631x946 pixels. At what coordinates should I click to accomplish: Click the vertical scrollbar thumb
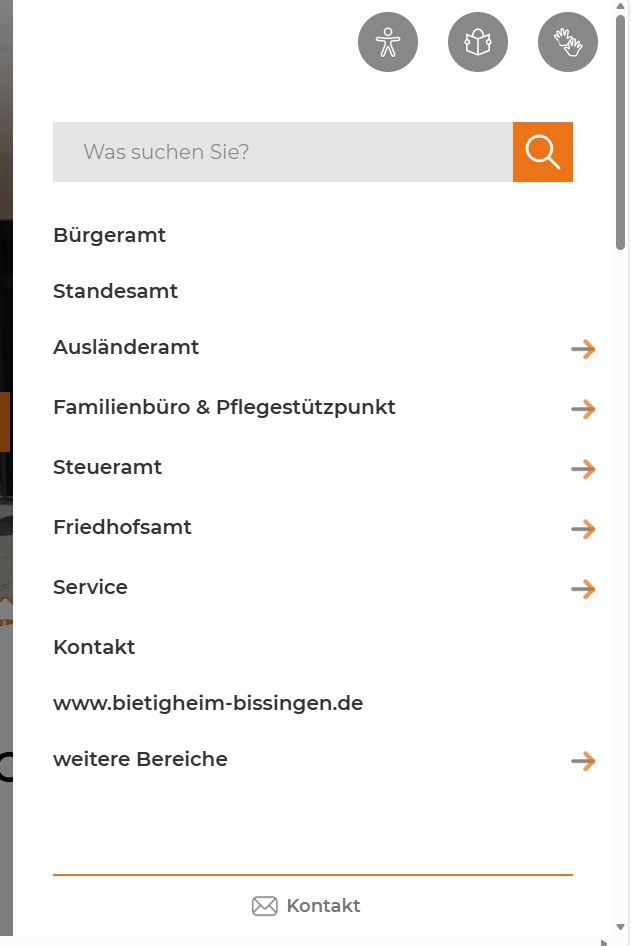coord(620,132)
